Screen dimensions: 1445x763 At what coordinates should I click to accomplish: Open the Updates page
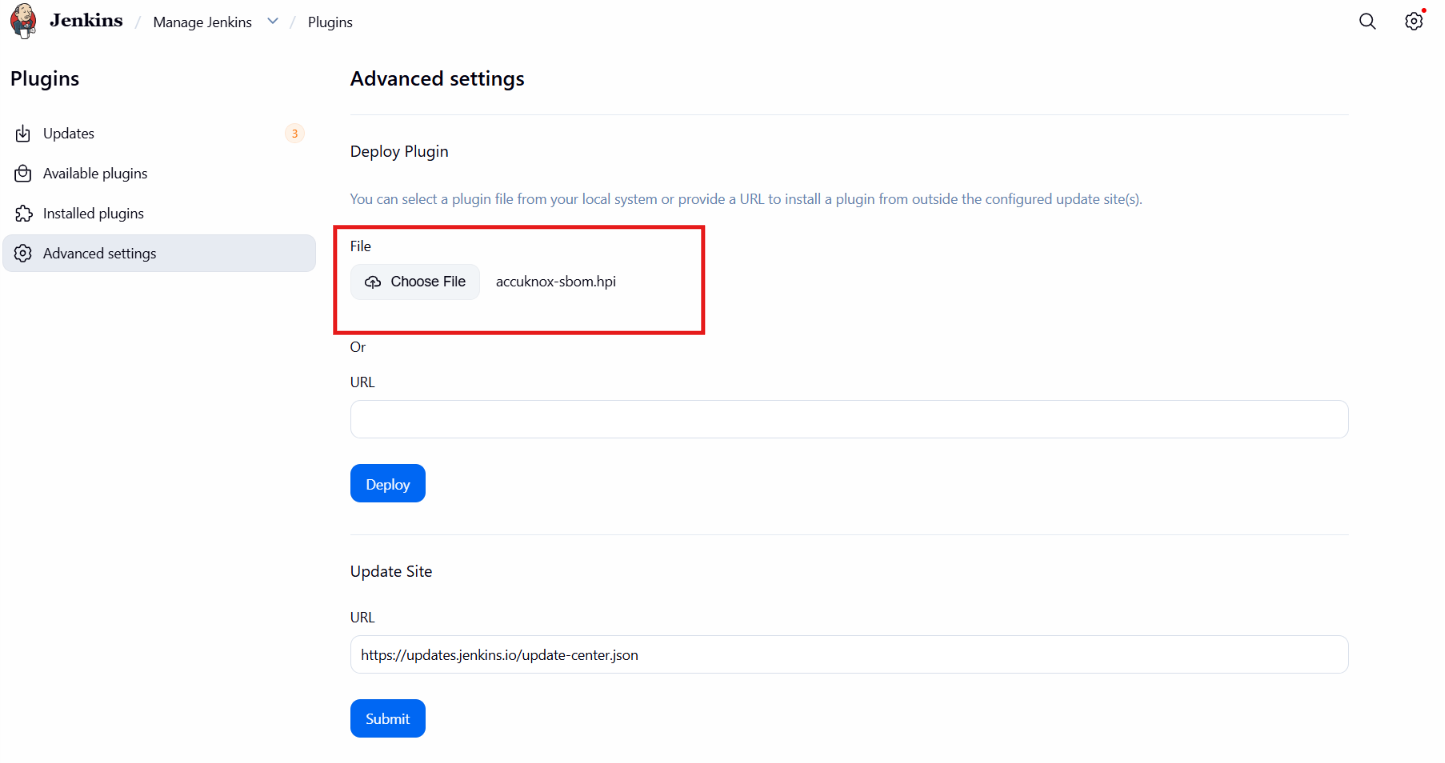[159, 134]
